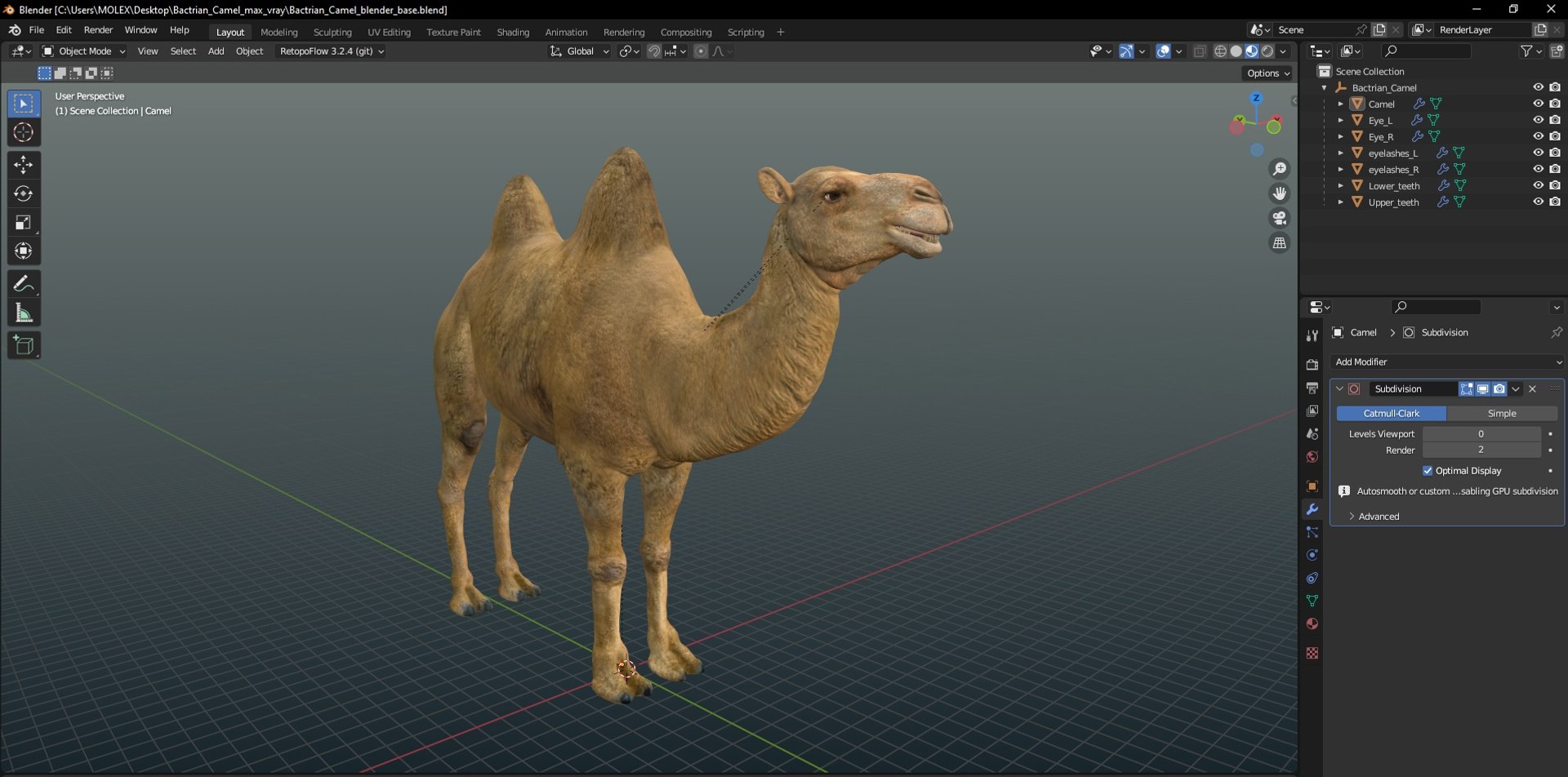Open the Tool properties tab
The width and height of the screenshot is (1568, 777).
[x=1312, y=335]
